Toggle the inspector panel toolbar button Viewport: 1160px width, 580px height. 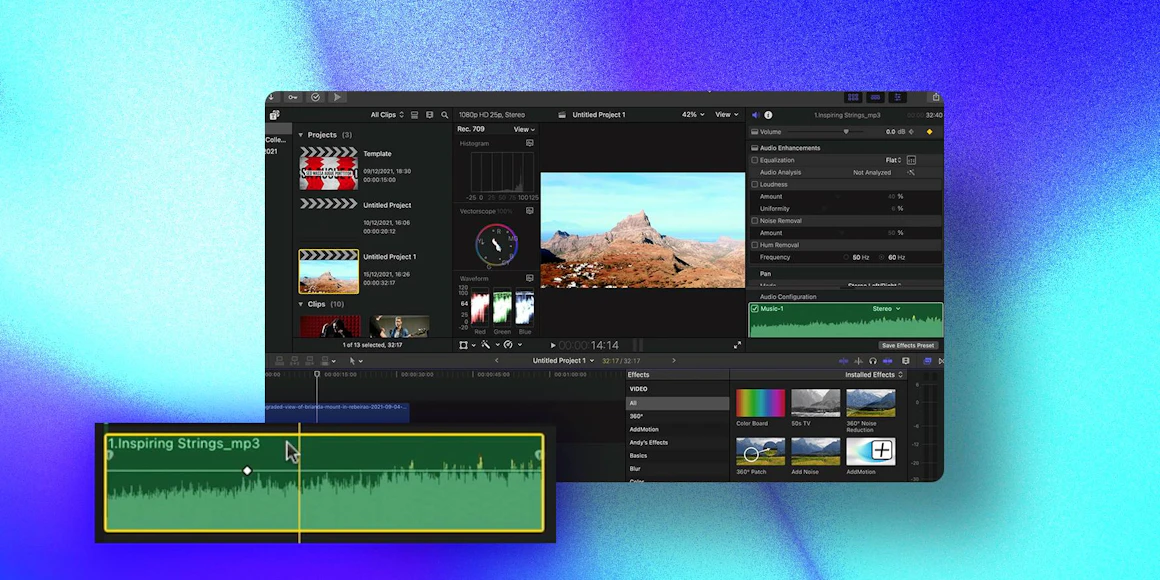point(898,97)
